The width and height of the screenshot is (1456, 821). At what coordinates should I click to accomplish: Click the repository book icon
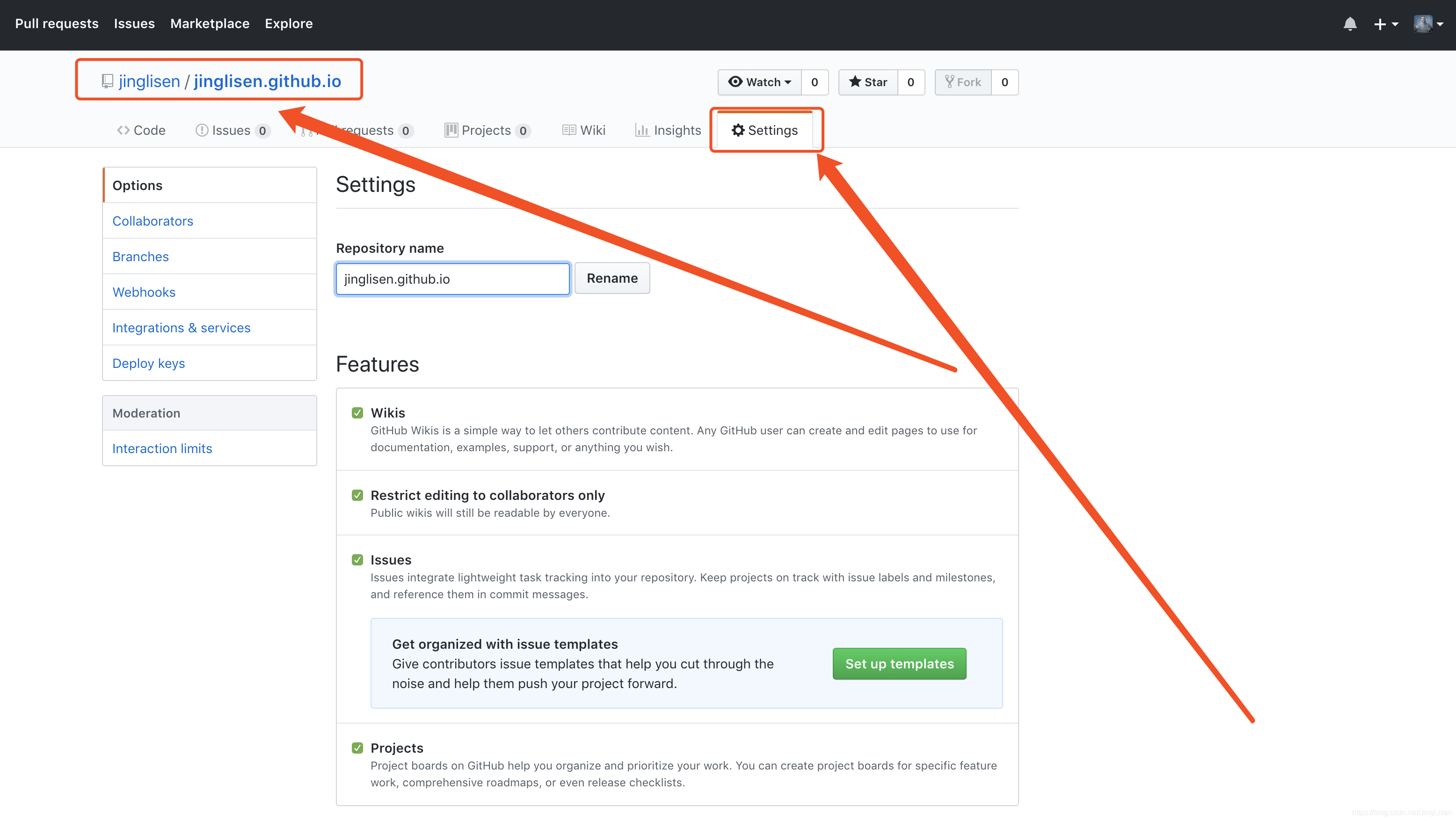pyautogui.click(x=108, y=81)
